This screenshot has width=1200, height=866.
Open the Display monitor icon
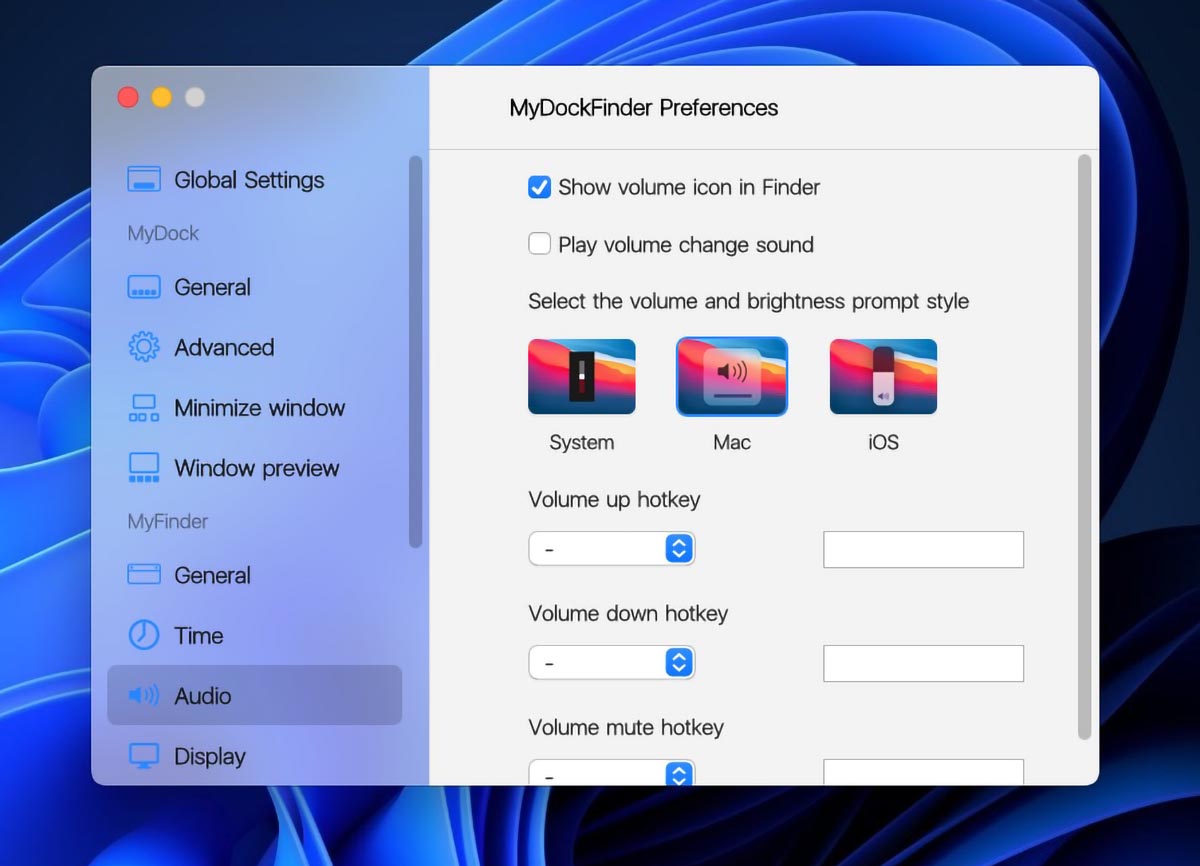coord(144,756)
